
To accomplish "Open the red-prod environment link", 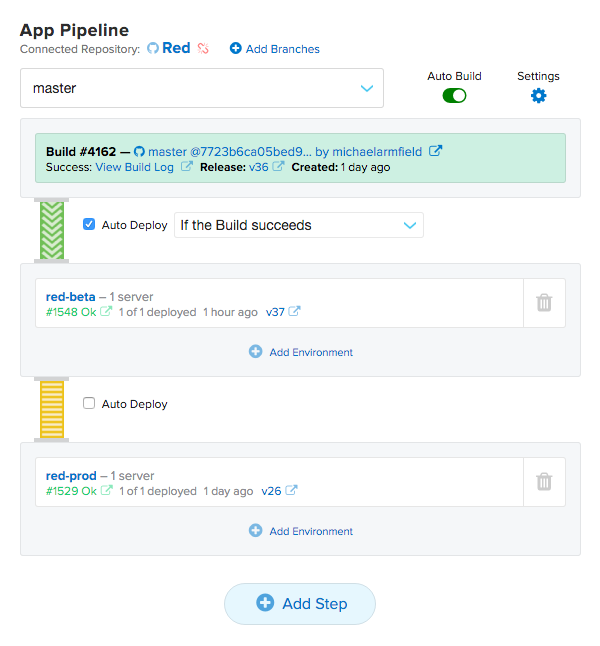I will tap(71, 475).
